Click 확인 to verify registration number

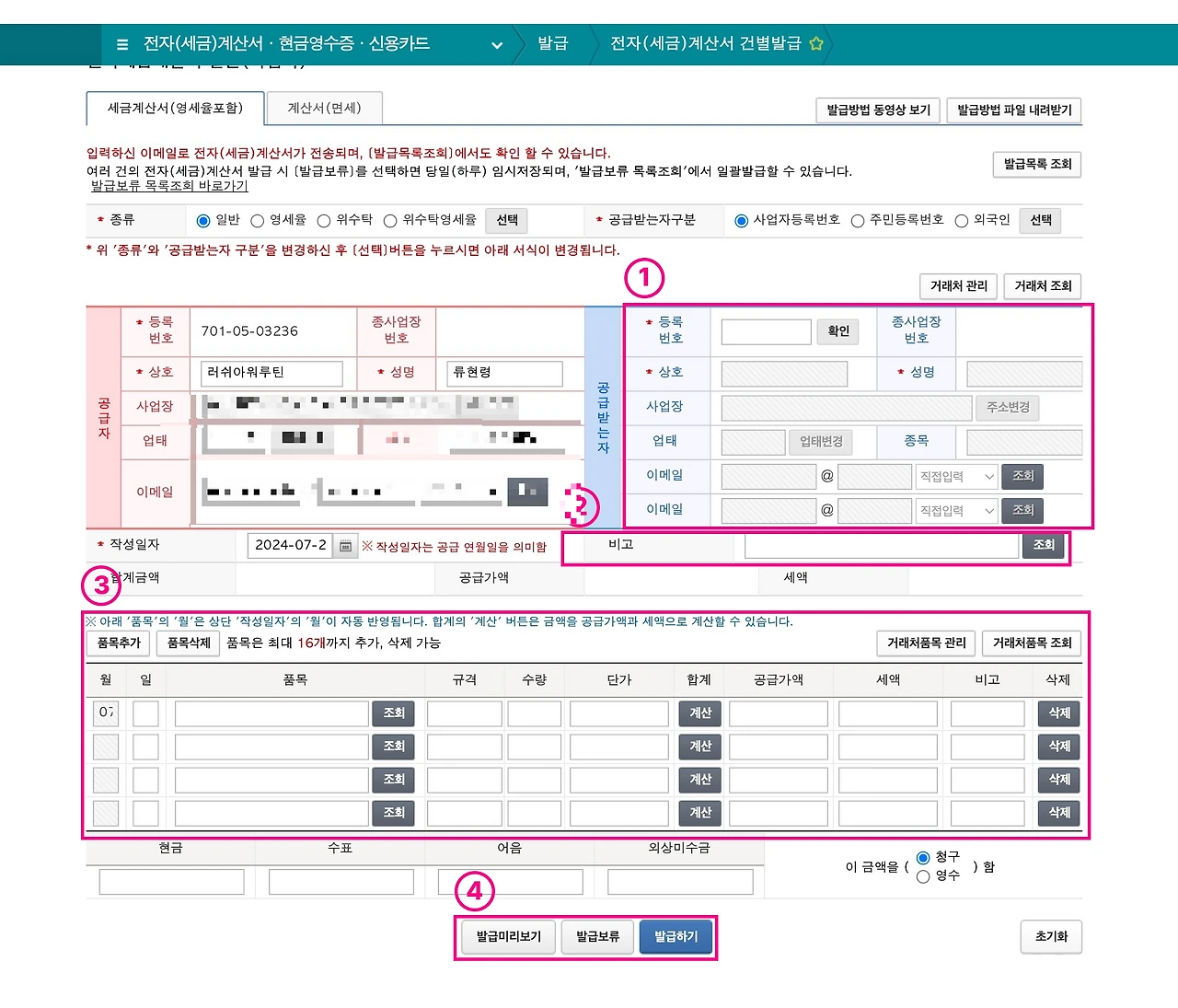[837, 331]
